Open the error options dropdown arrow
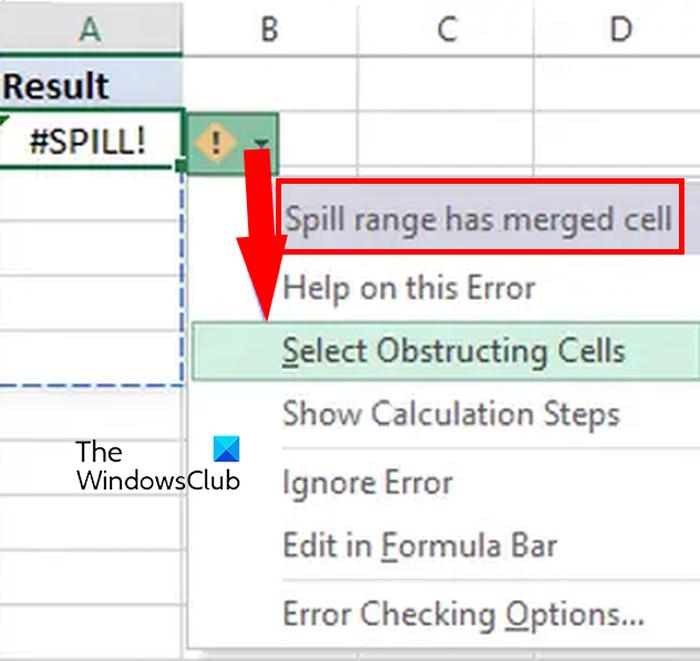Viewport: 700px width, 661px height. (x=261, y=145)
